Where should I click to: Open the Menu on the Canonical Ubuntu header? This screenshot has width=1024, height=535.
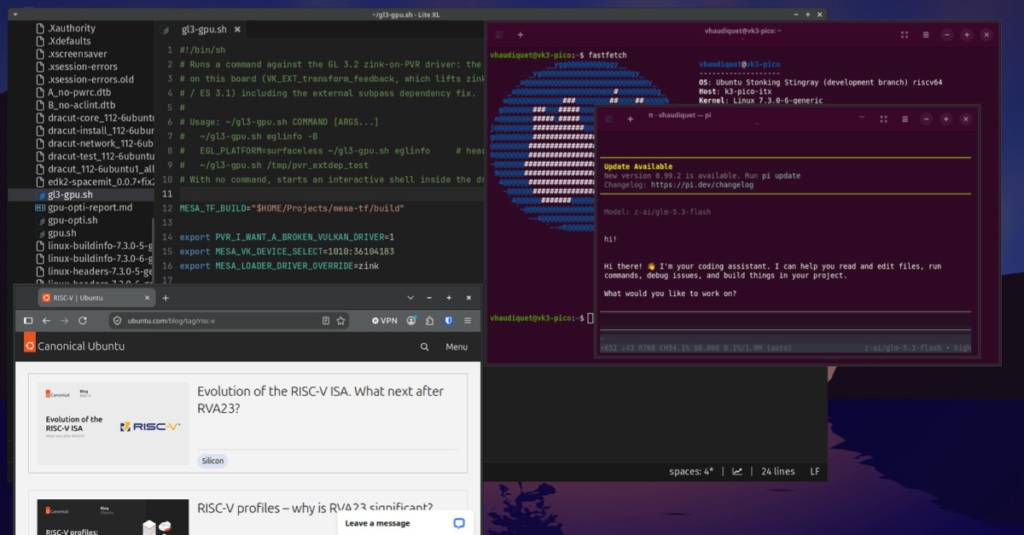456,347
